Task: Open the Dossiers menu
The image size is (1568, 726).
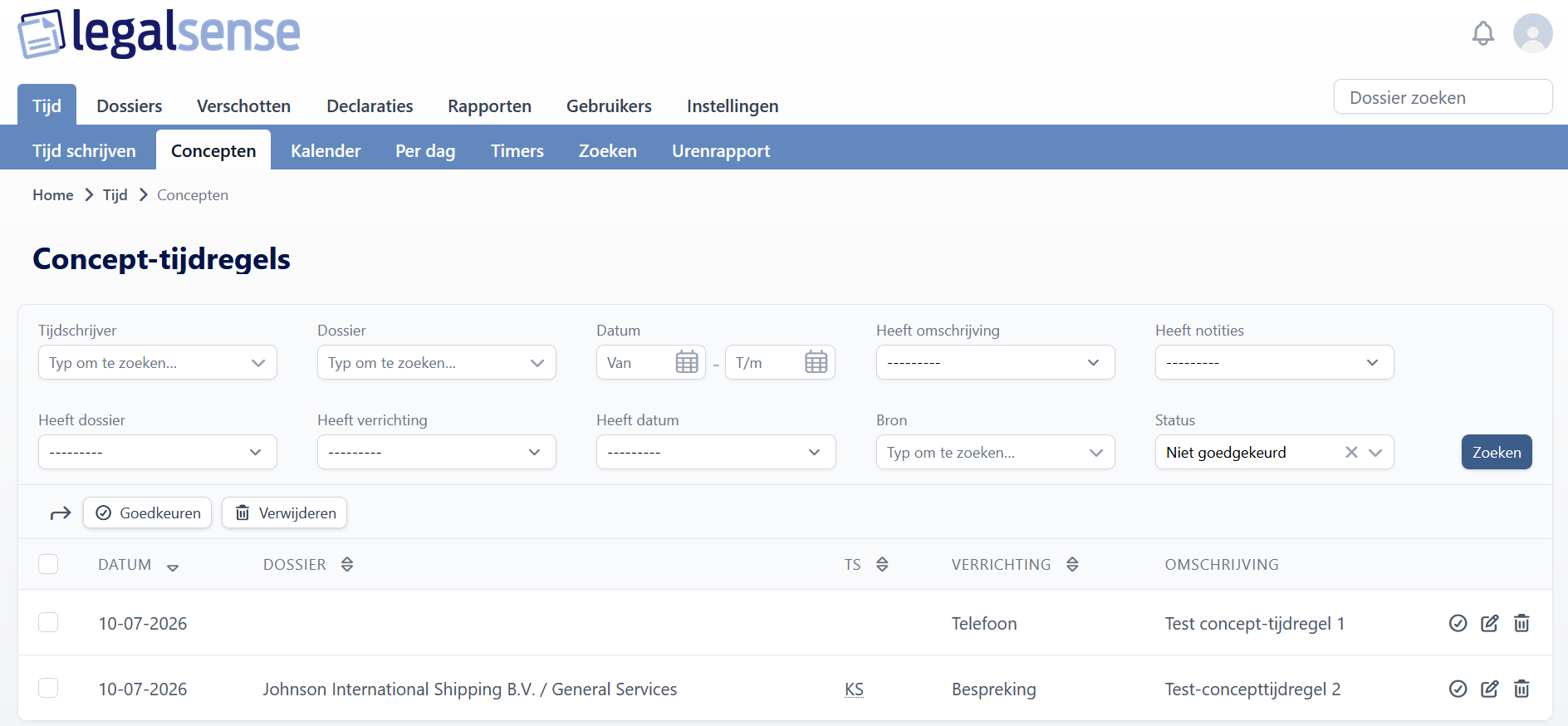Action: point(129,105)
